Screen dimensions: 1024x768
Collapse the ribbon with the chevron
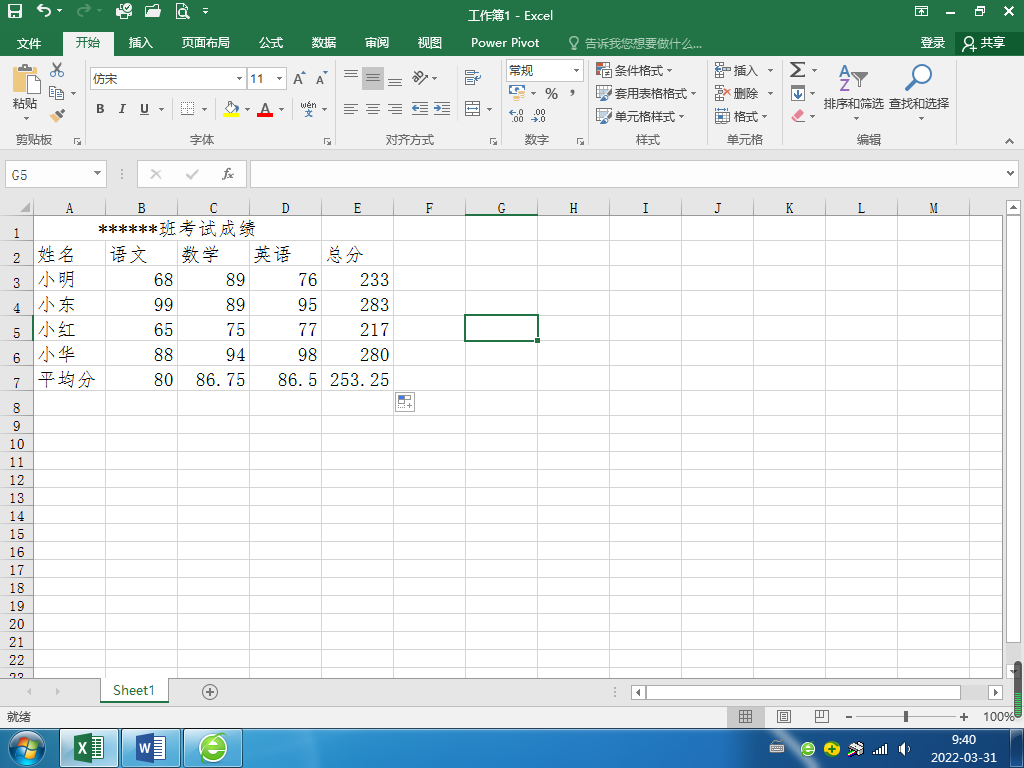(x=1009, y=140)
